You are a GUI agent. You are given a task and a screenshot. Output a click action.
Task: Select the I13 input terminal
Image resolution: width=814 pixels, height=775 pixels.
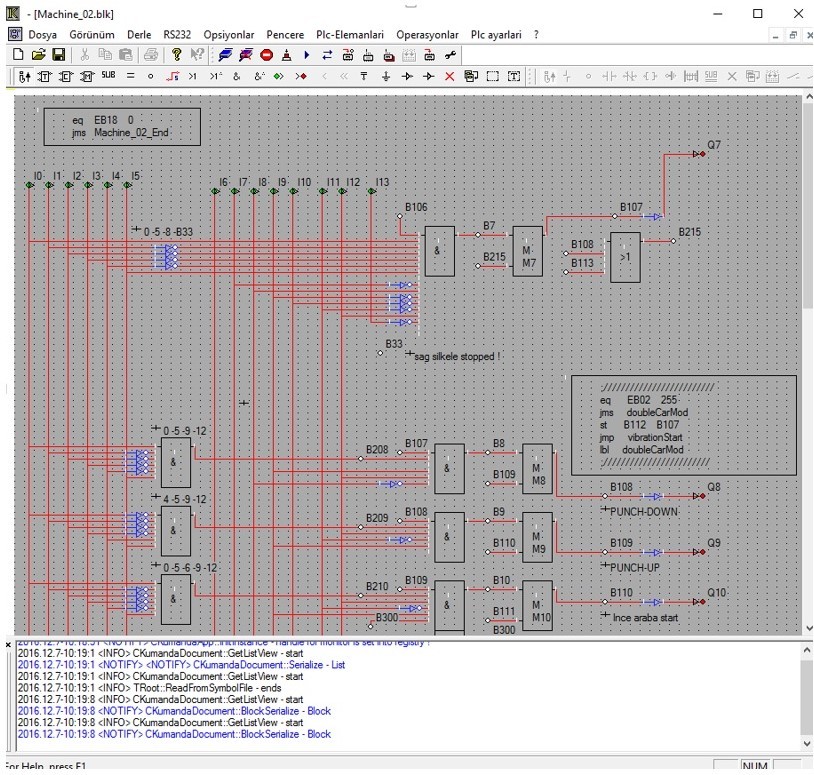372,191
